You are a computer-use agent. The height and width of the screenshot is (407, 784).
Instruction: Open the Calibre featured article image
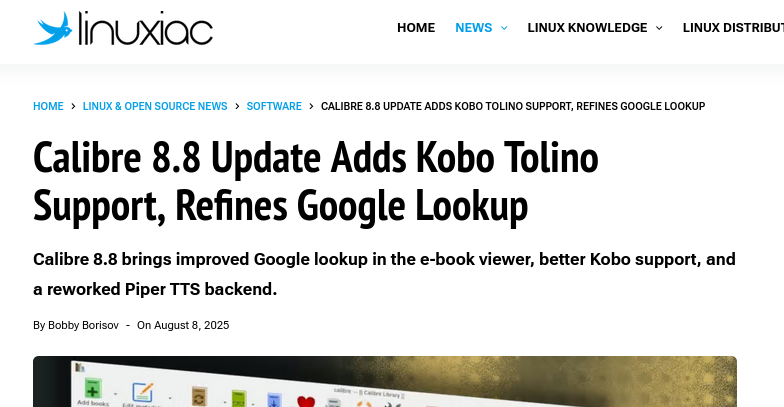(x=385, y=382)
